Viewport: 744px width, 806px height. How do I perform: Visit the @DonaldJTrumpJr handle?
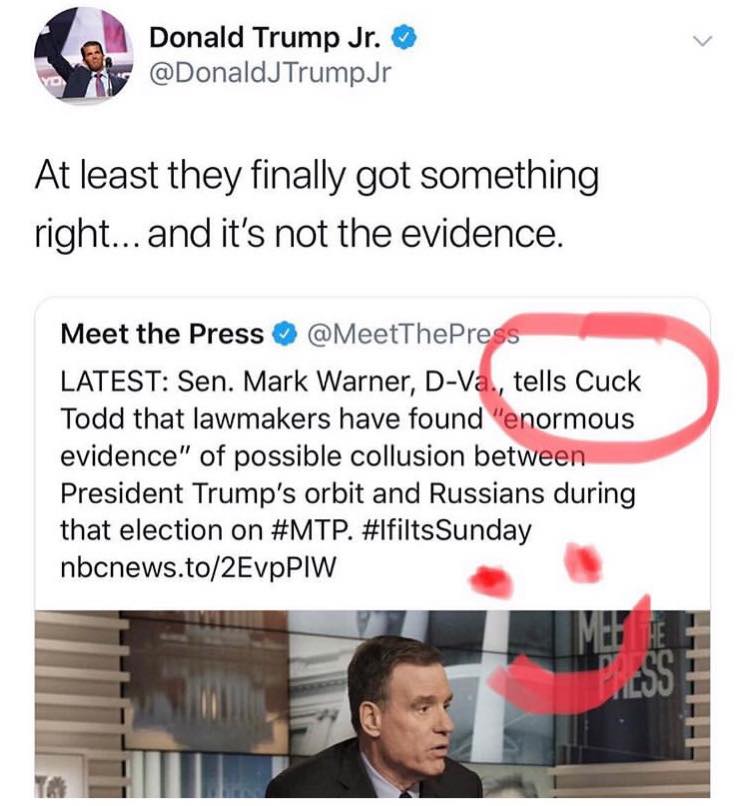270,74
